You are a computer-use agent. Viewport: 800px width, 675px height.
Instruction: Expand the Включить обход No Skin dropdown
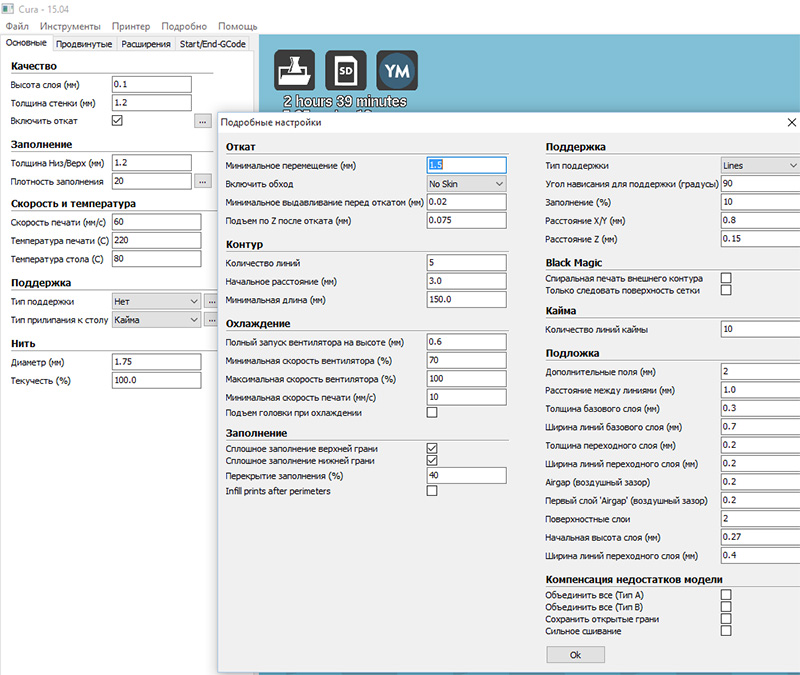pos(466,184)
